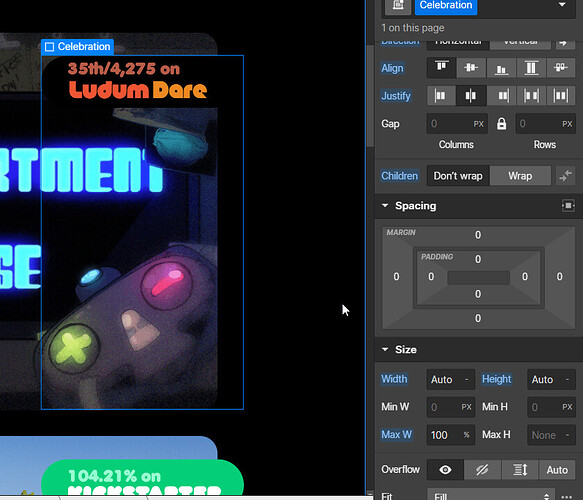Select Justify start icon
The image size is (583, 500).
point(441,96)
